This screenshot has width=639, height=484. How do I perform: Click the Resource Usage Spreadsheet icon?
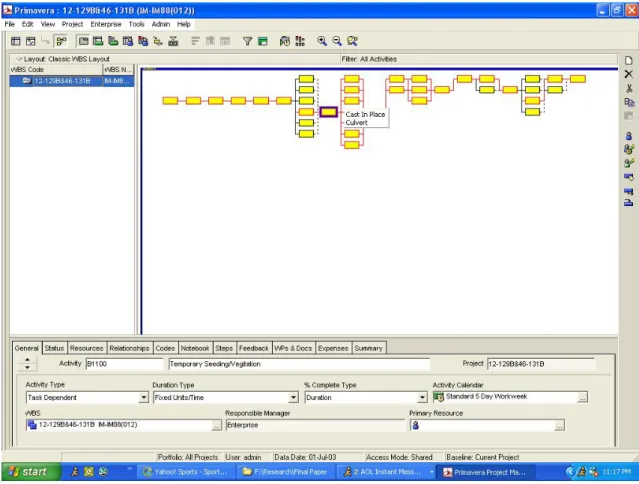pos(128,41)
